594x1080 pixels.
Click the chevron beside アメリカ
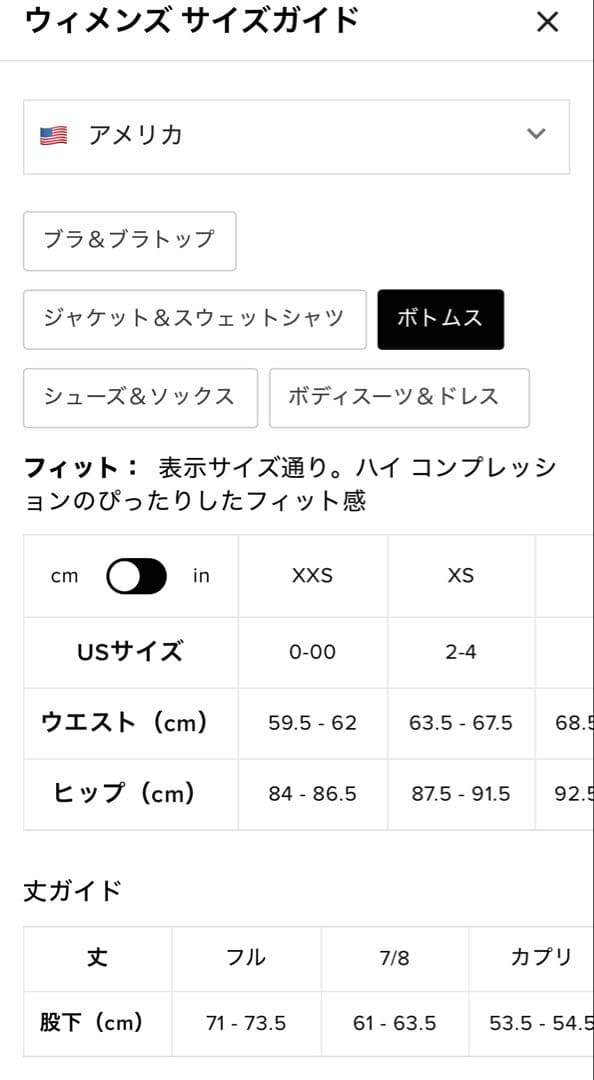point(536,135)
